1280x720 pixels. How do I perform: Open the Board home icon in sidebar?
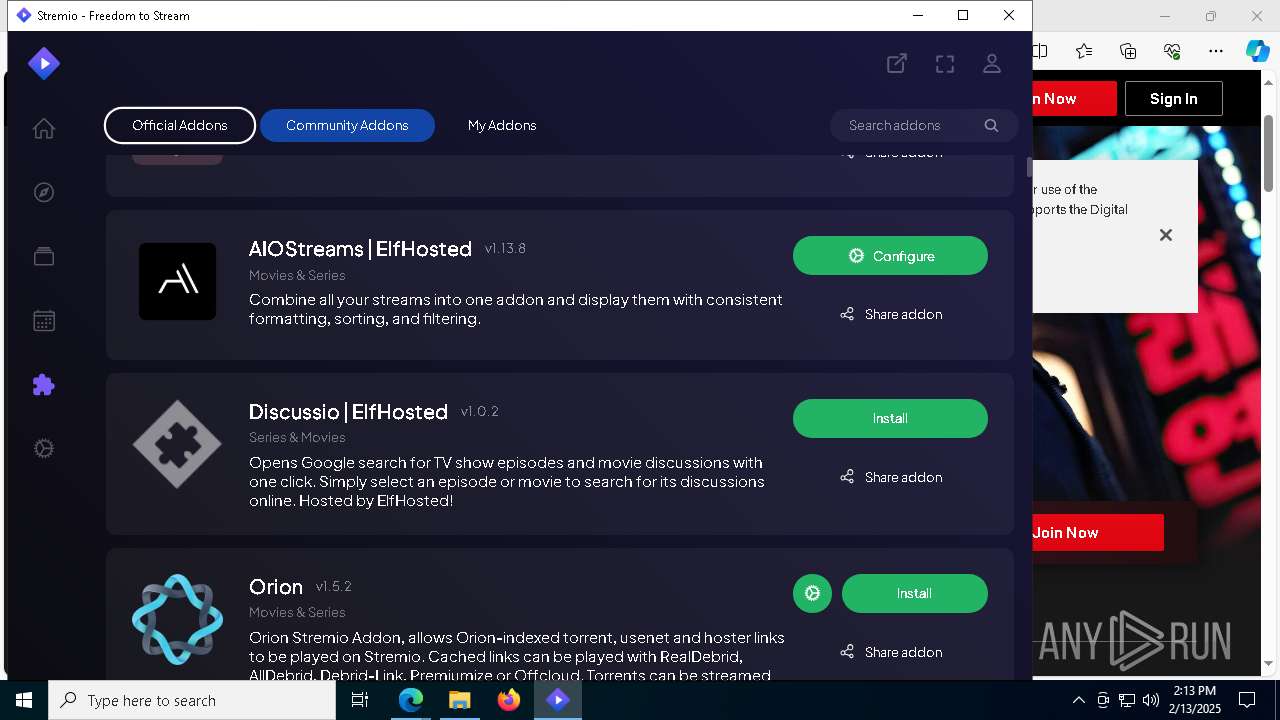(x=44, y=128)
